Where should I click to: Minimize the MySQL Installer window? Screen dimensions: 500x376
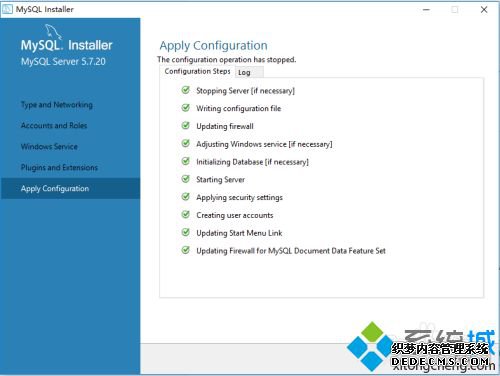[426, 10]
